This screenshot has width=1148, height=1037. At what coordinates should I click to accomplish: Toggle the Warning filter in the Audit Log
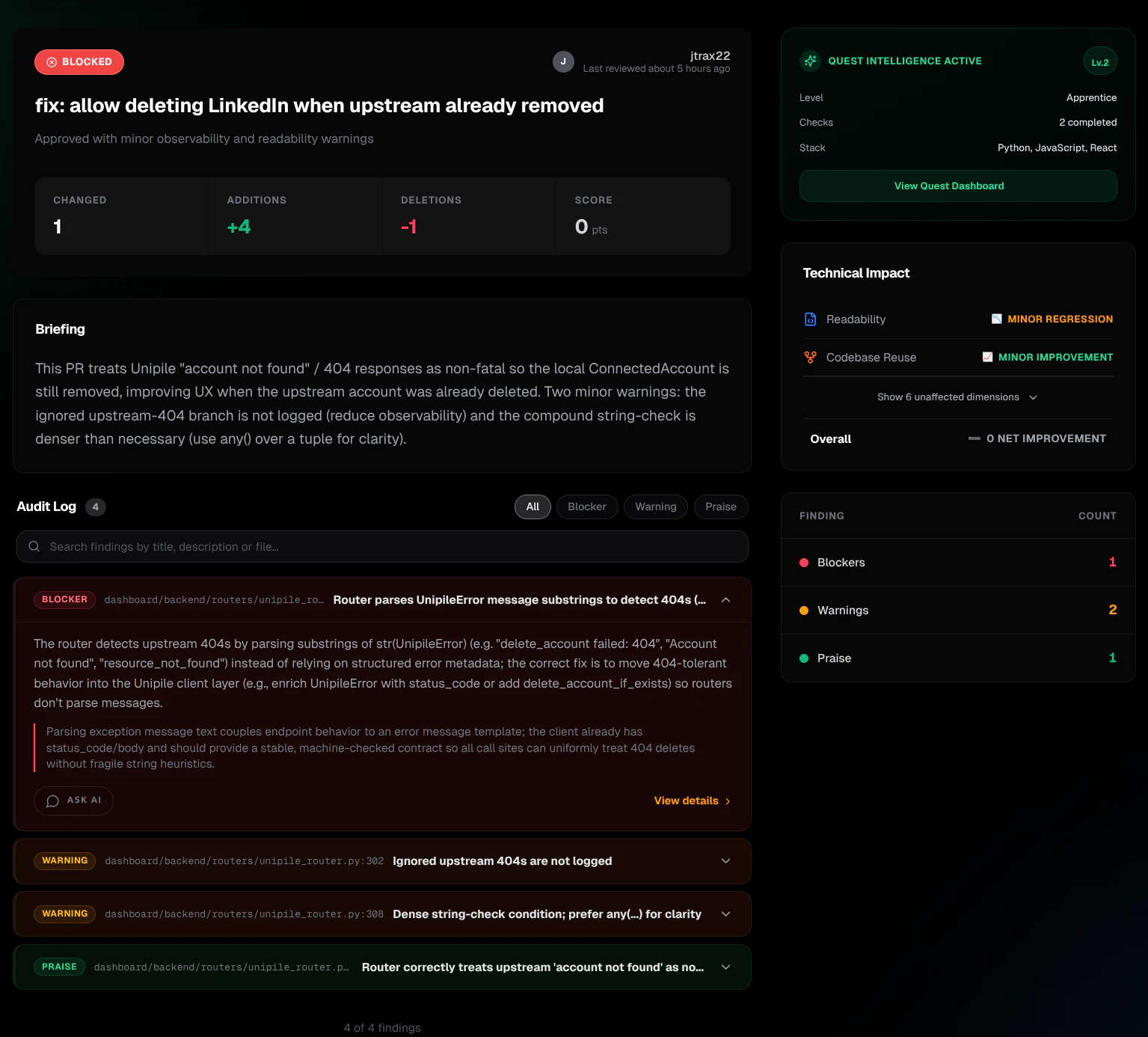point(655,507)
